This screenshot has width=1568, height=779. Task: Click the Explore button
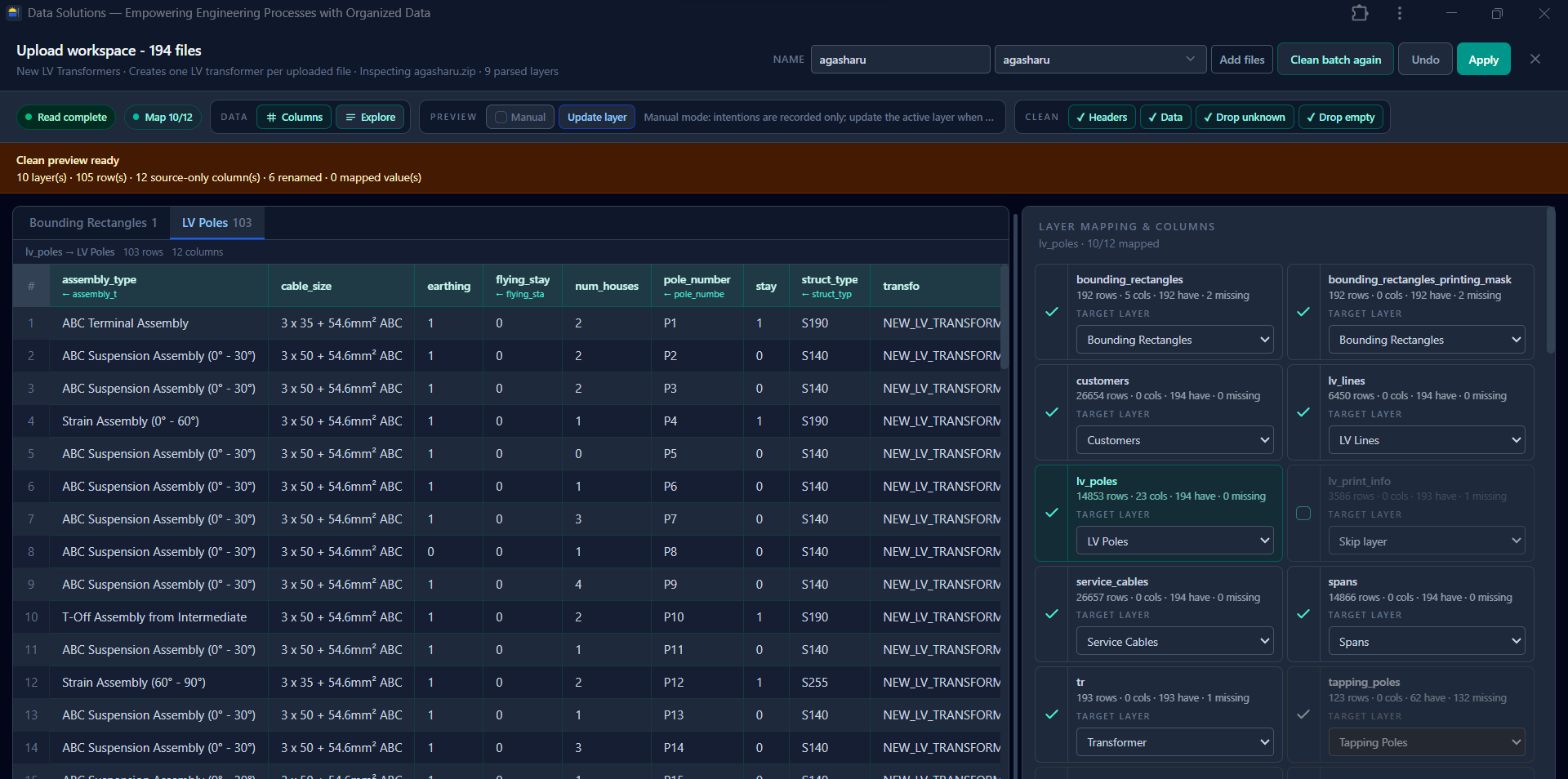tap(370, 117)
